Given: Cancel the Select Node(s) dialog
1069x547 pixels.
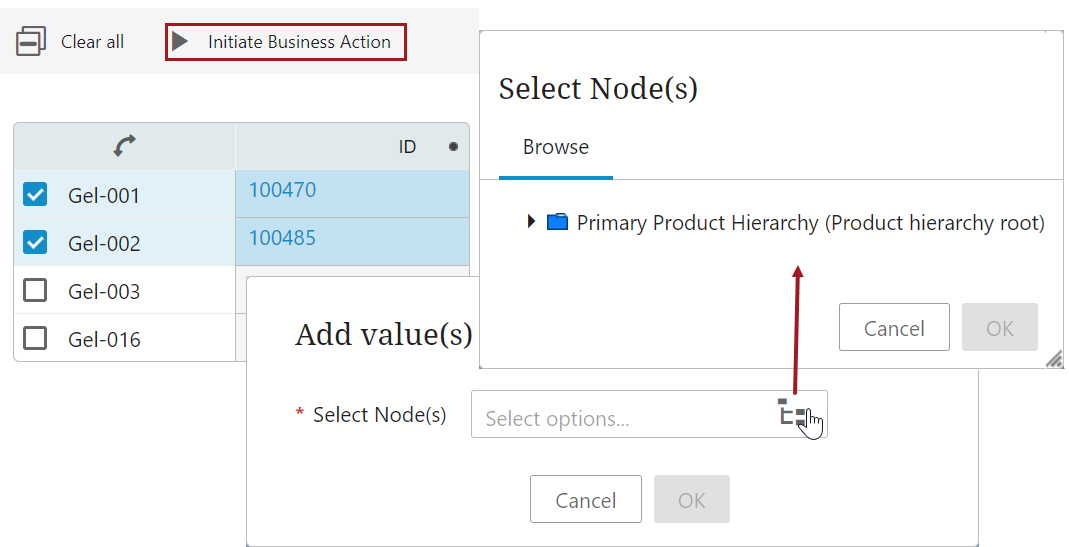Looking at the screenshot, I should 894,328.
